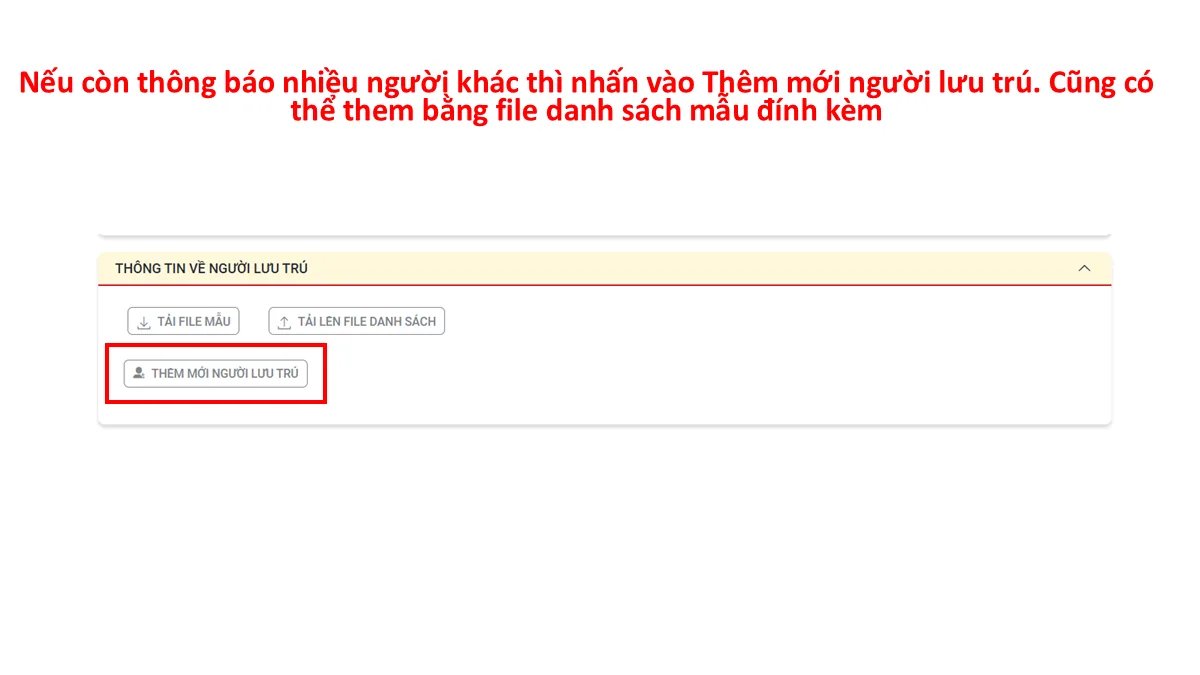Image resolution: width=1200 pixels, height=675 pixels.
Task: Click the THÔNG TIN VỀ NGƯỜI LƯU TRÚ heading
Action: (x=211, y=268)
